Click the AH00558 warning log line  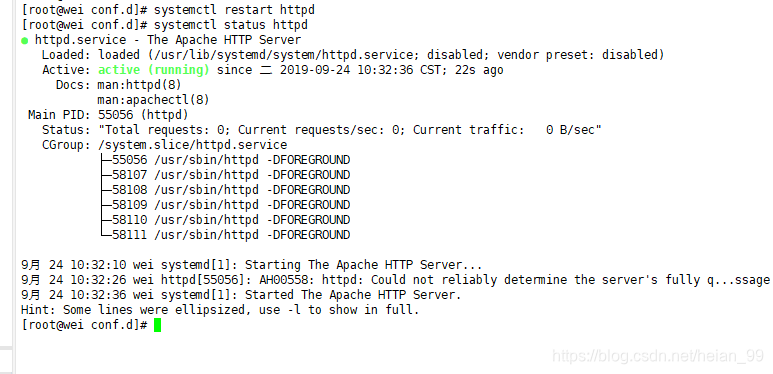coord(395,280)
